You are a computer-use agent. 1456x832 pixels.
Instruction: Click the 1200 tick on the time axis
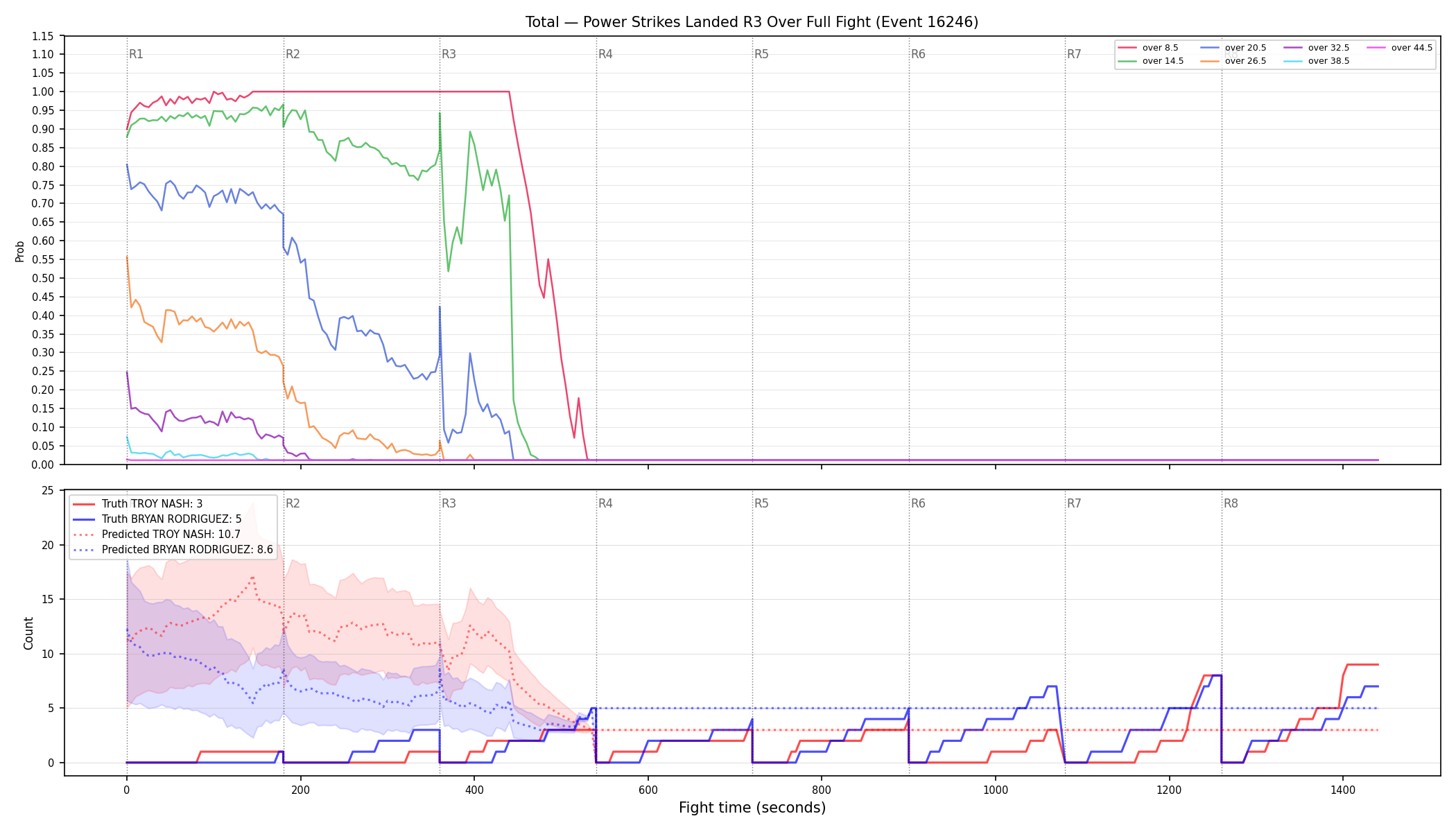pyautogui.click(x=1169, y=790)
